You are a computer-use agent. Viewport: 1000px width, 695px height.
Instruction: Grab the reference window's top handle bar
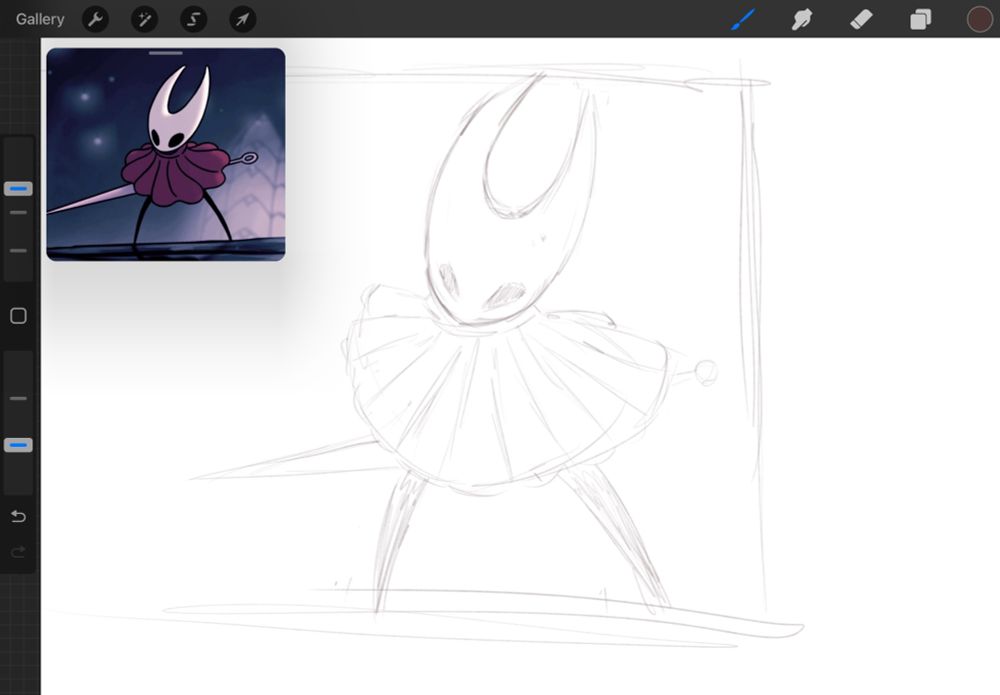(x=166, y=53)
